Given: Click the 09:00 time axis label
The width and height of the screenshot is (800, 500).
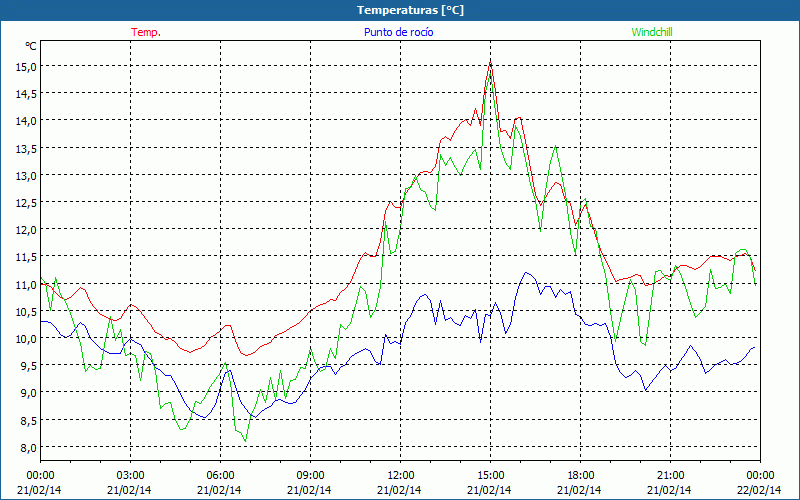Looking at the screenshot, I should pyautogui.click(x=310, y=476).
